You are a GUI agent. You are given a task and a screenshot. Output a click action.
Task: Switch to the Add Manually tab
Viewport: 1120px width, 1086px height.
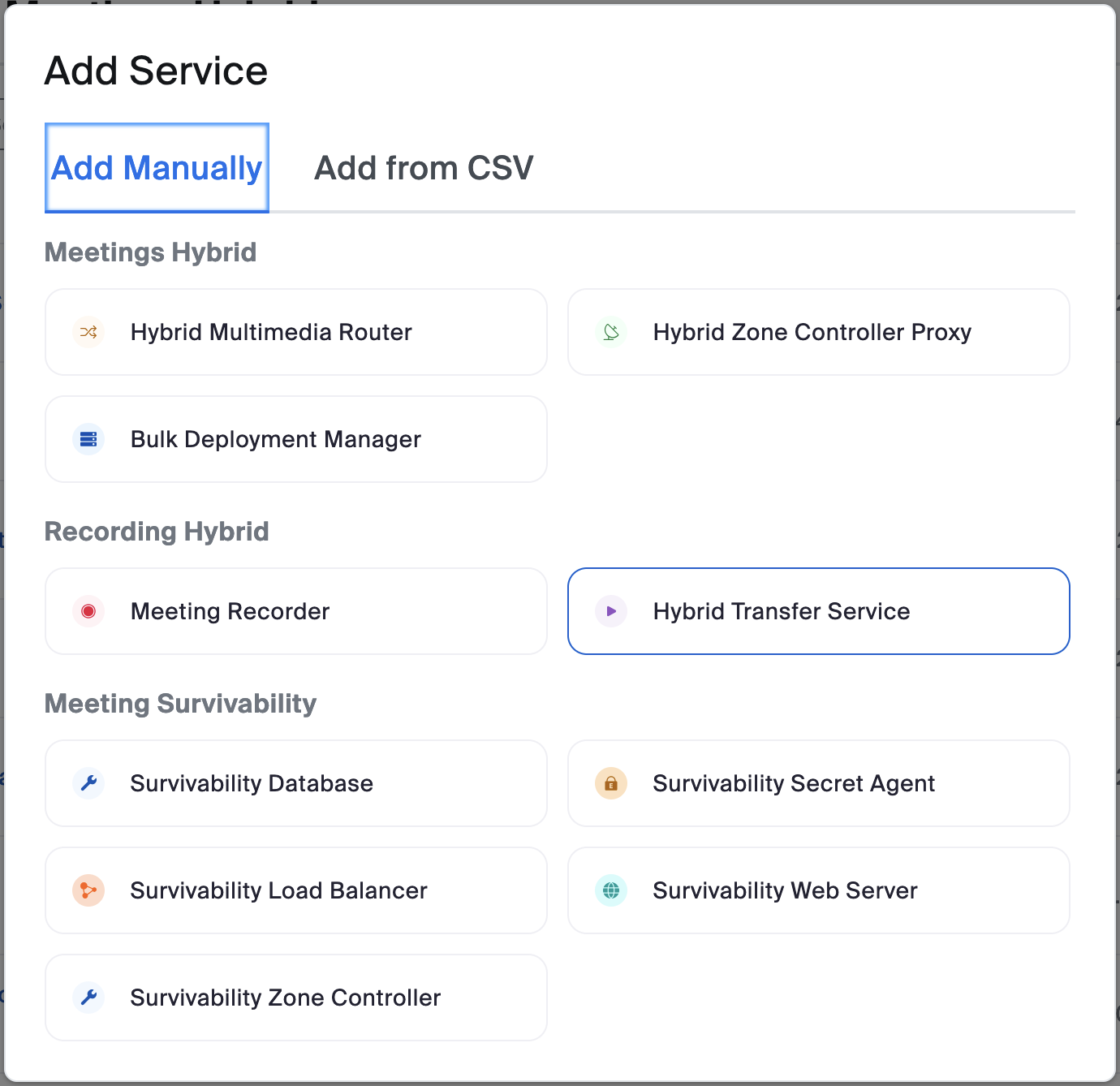tap(157, 168)
